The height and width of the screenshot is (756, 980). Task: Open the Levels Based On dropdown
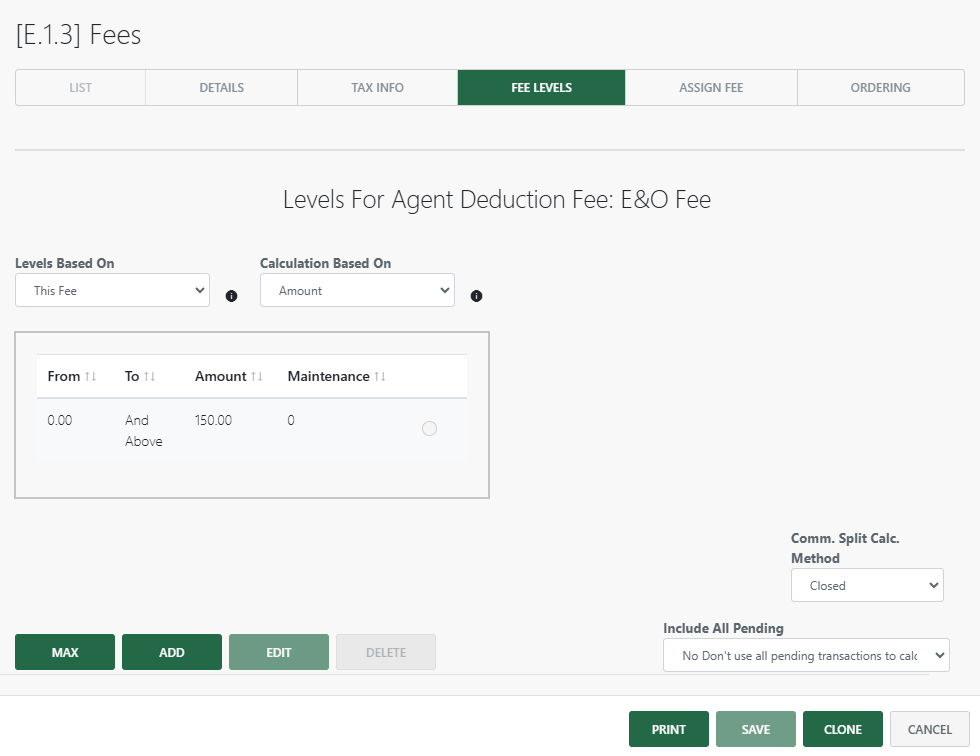(x=111, y=290)
